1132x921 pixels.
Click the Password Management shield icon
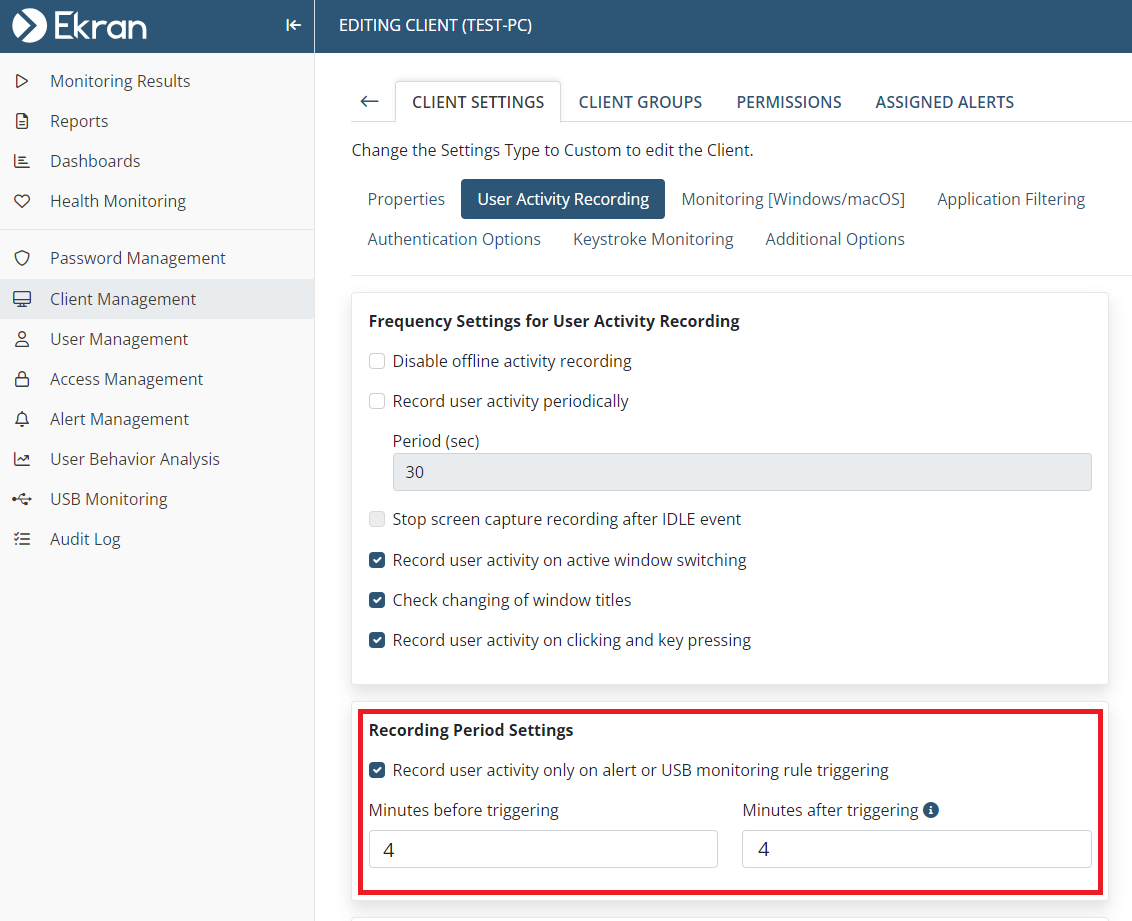[x=22, y=258]
